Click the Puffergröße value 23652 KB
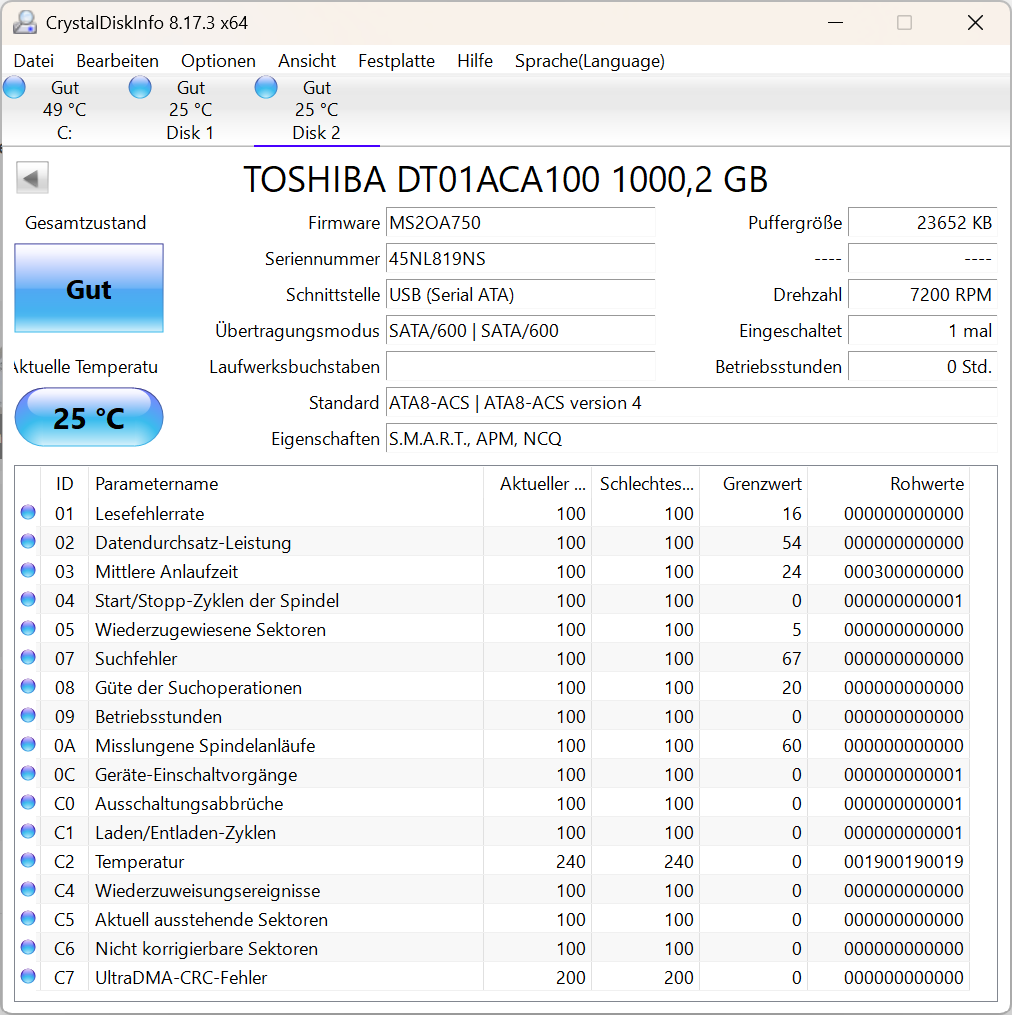Viewport: 1012px width, 1015px height. tap(923, 223)
